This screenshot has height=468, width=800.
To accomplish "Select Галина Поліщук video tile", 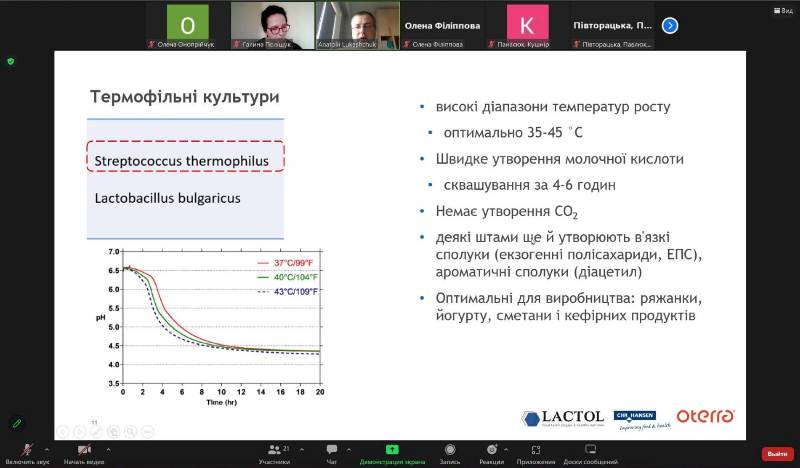I will click(x=272, y=26).
